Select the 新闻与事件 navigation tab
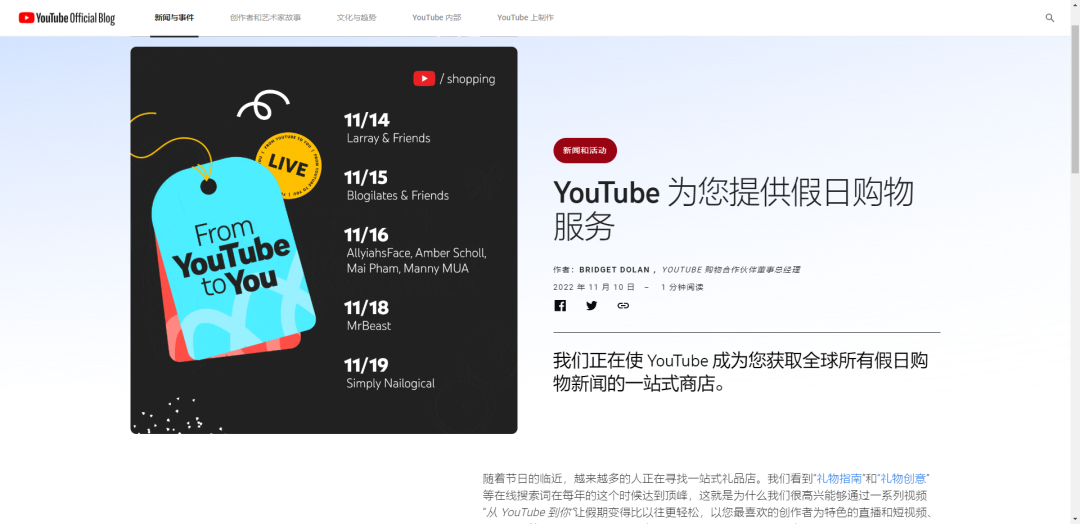Screen dimensions: 1080x524 [174, 18]
